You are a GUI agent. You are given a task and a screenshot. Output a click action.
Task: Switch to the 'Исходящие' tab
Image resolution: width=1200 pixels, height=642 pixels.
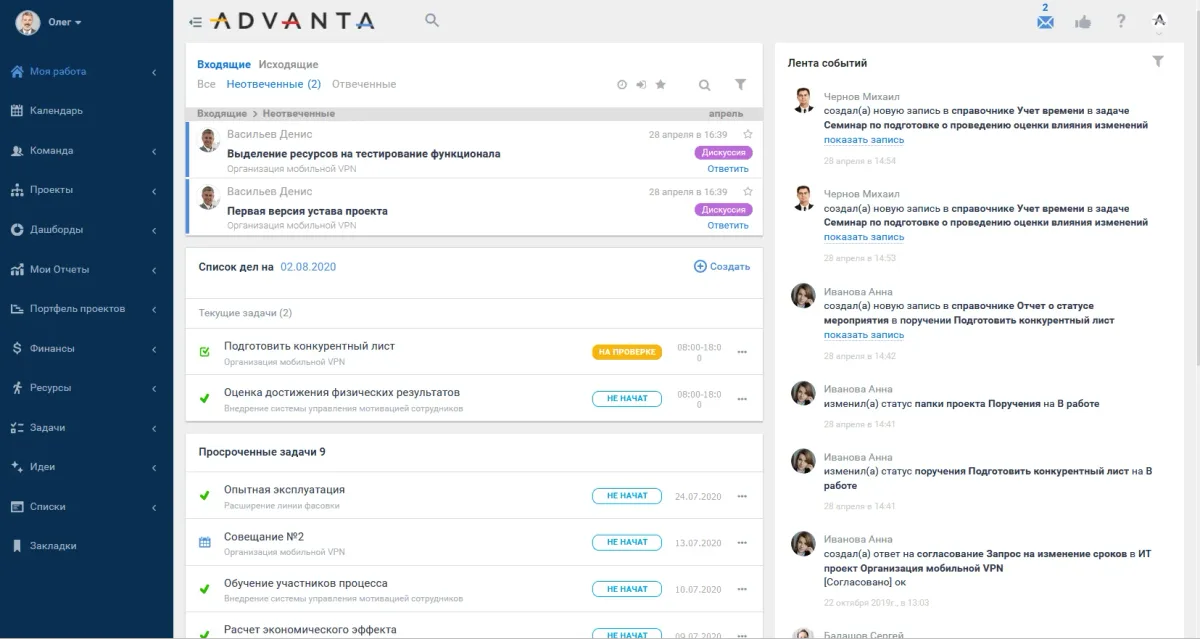click(x=288, y=64)
